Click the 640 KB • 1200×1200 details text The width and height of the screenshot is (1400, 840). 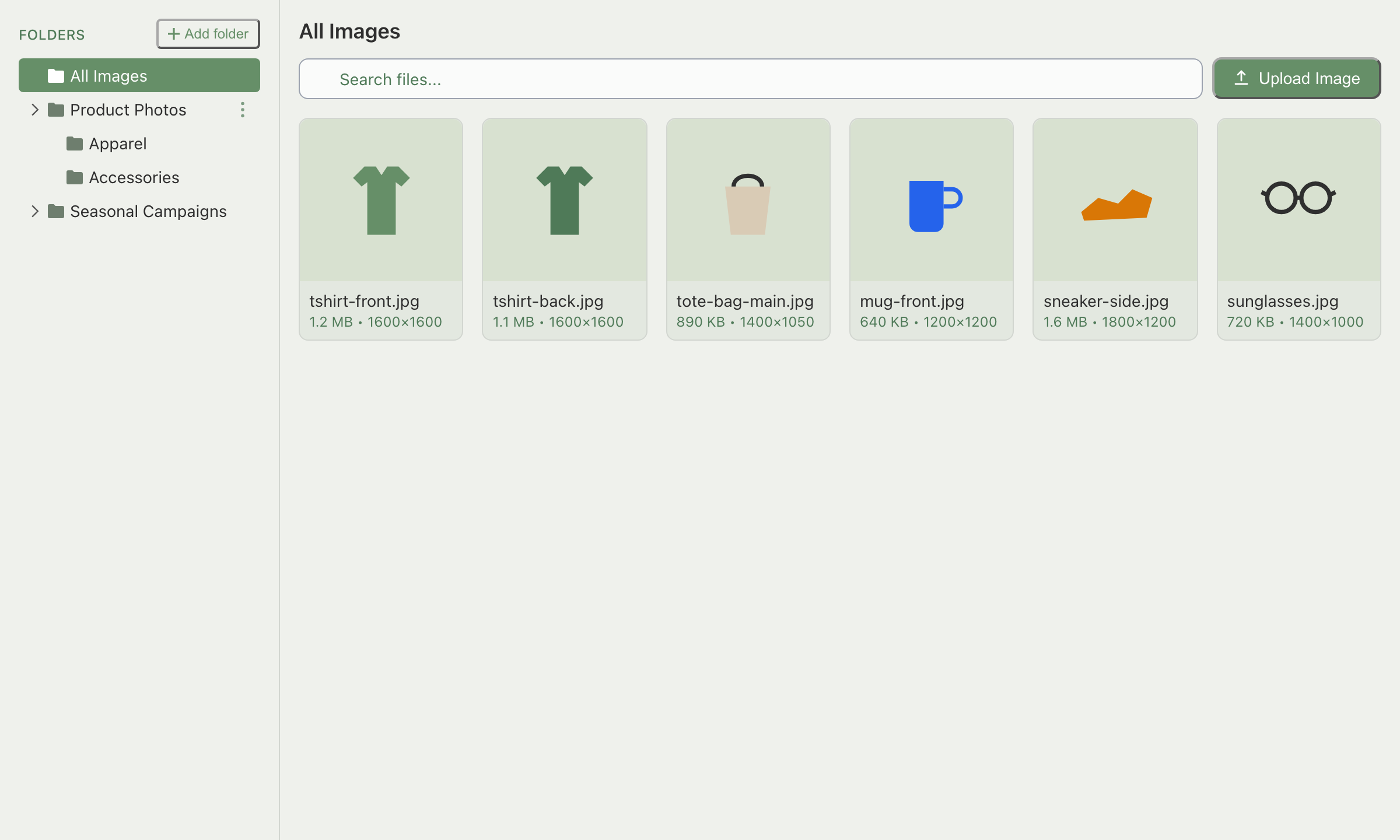pos(928,322)
